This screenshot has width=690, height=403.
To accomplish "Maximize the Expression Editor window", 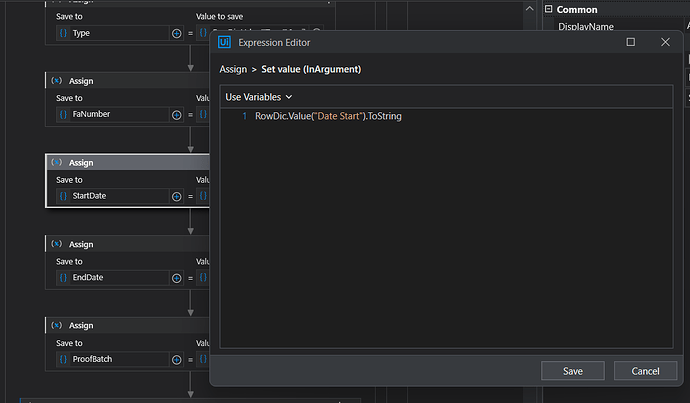I will pos(630,42).
